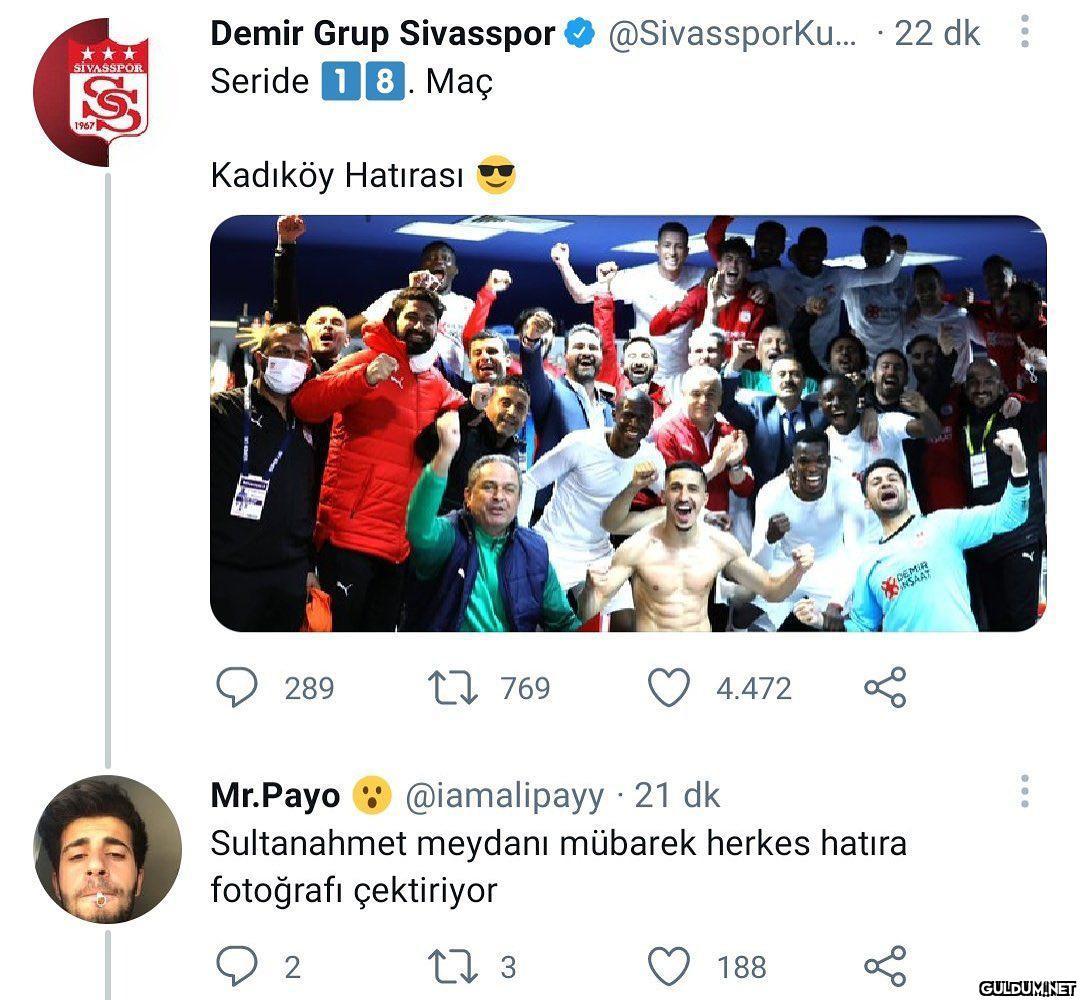Open the Mr.Payo display name
This screenshot has height=1000, width=1080.
click(x=276, y=795)
